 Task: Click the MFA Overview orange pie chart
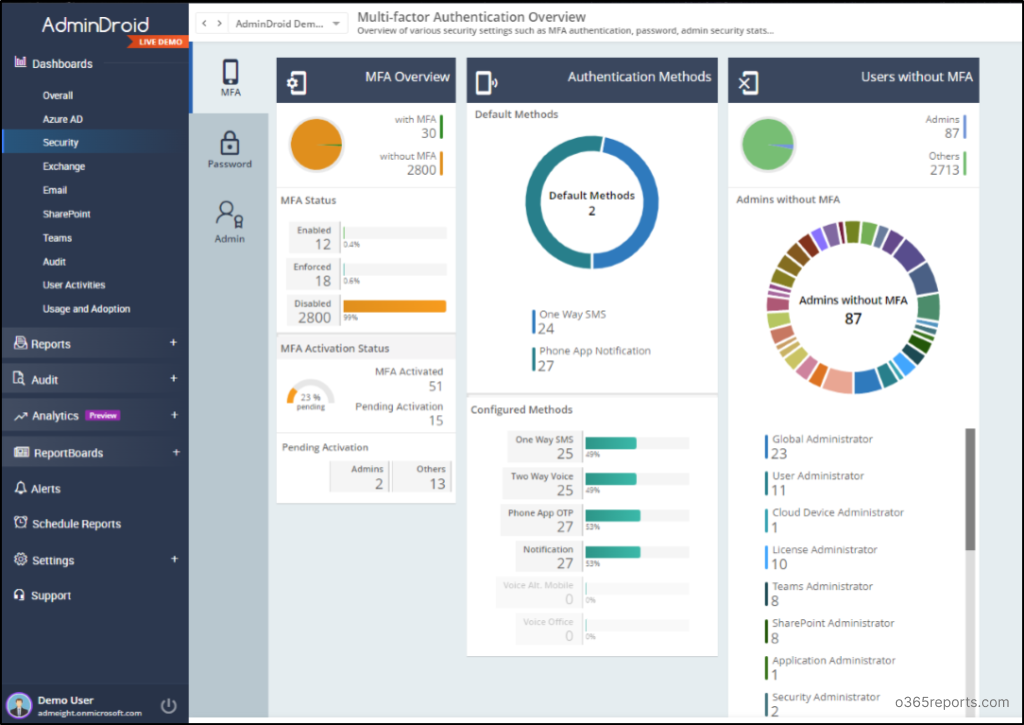tap(316, 144)
